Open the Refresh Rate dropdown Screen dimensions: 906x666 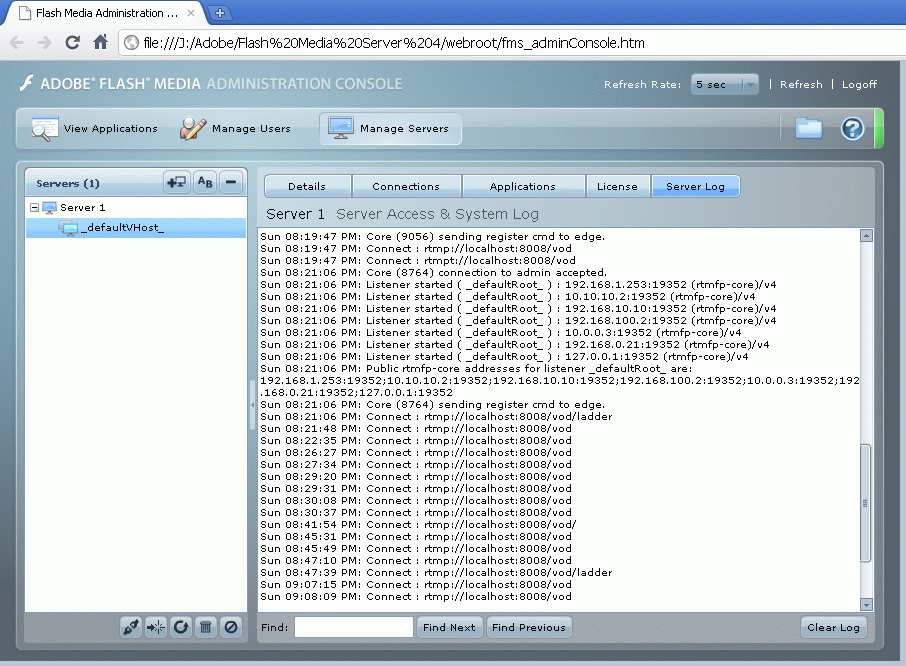pyautogui.click(x=725, y=84)
